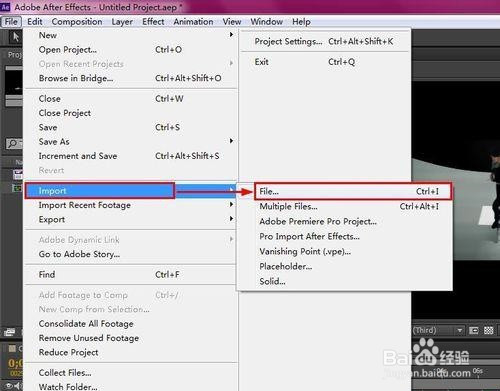Select Collect Files

[x=131, y=373]
